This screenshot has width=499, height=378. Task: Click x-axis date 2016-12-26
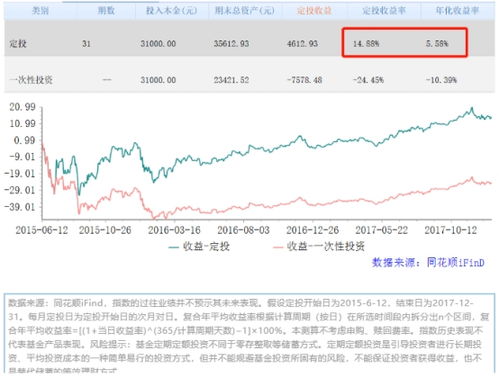tap(312, 230)
